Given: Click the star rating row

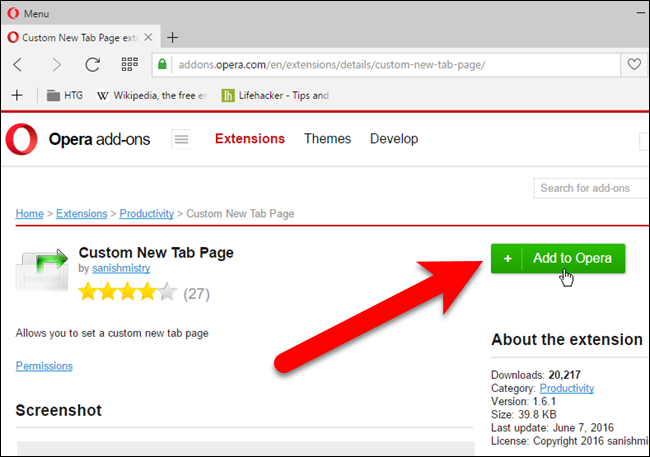Looking at the screenshot, I should (128, 292).
